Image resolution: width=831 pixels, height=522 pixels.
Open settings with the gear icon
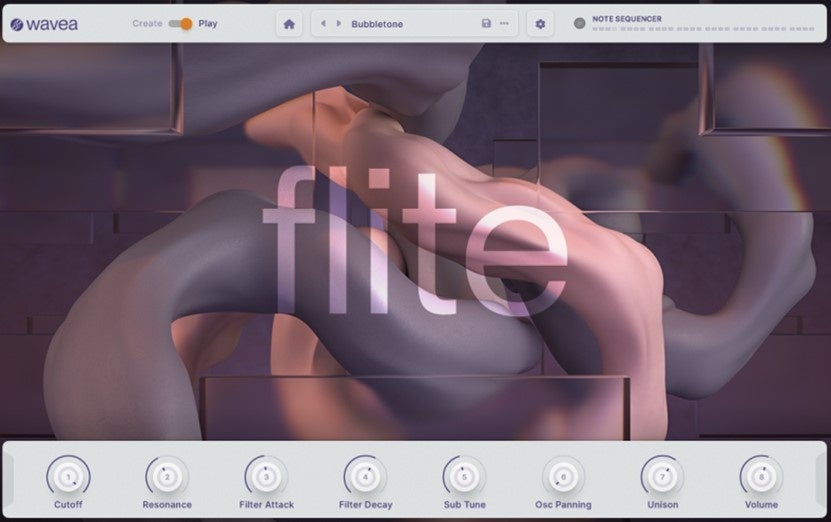coord(540,24)
